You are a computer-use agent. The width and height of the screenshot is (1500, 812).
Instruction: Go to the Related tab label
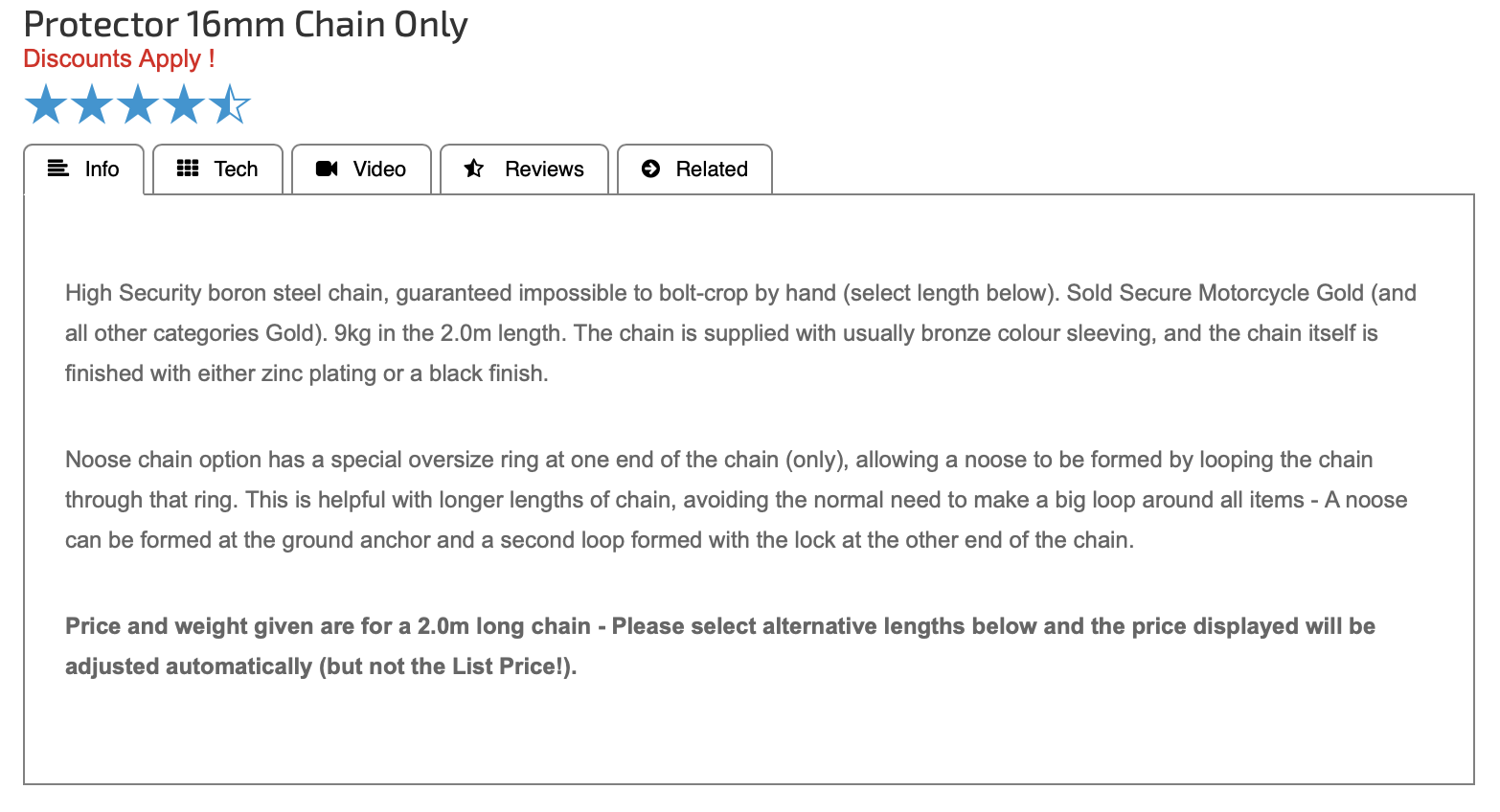pos(712,169)
